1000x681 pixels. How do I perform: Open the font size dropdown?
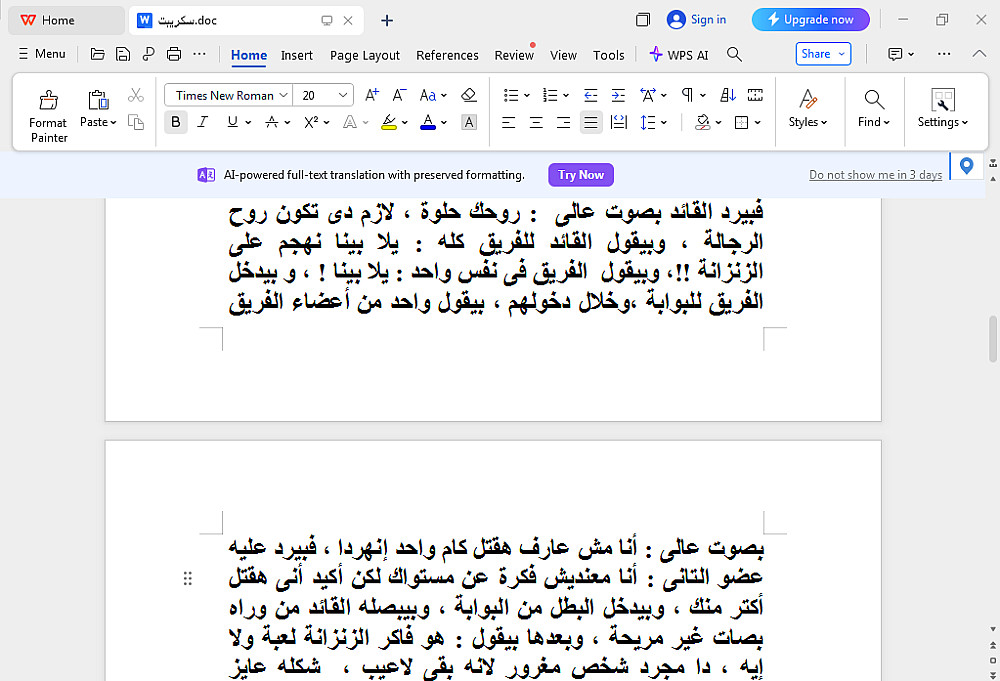tap(342, 96)
